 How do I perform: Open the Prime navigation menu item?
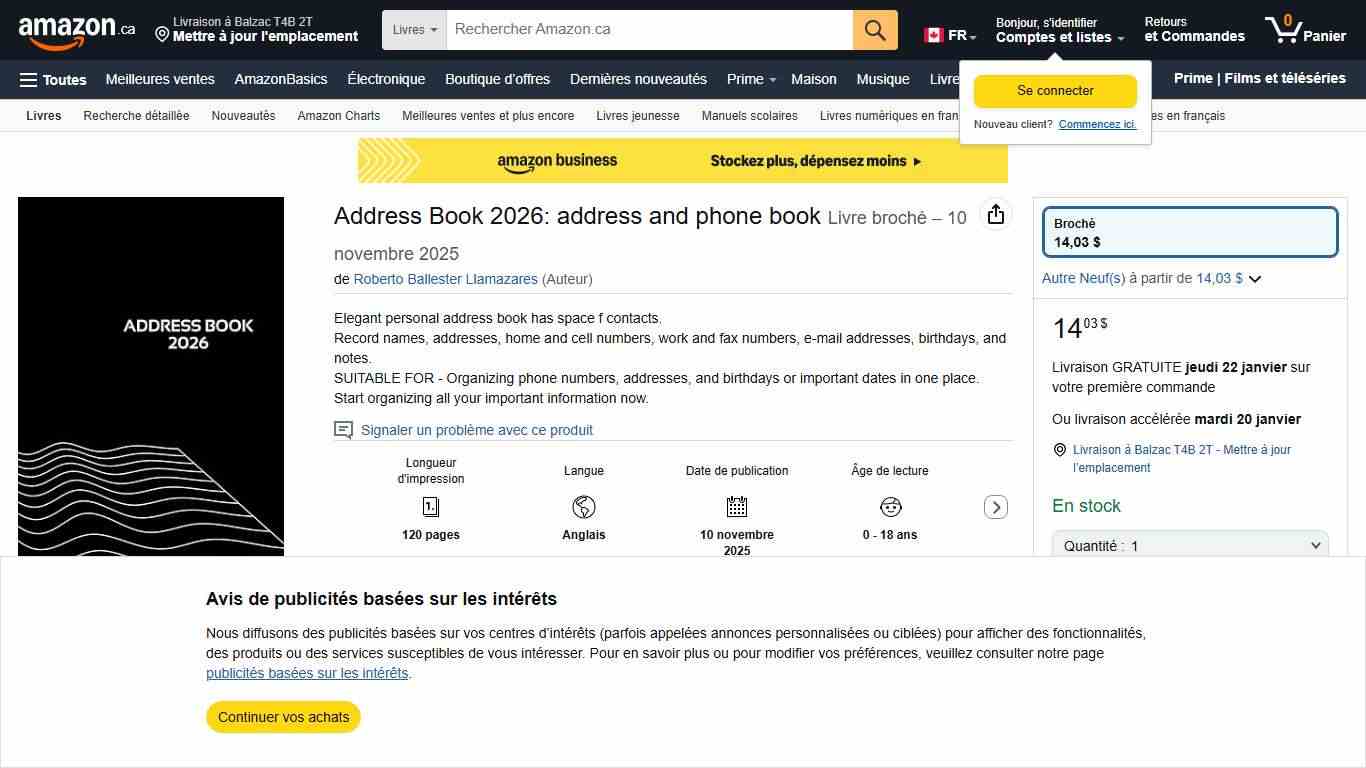750,80
